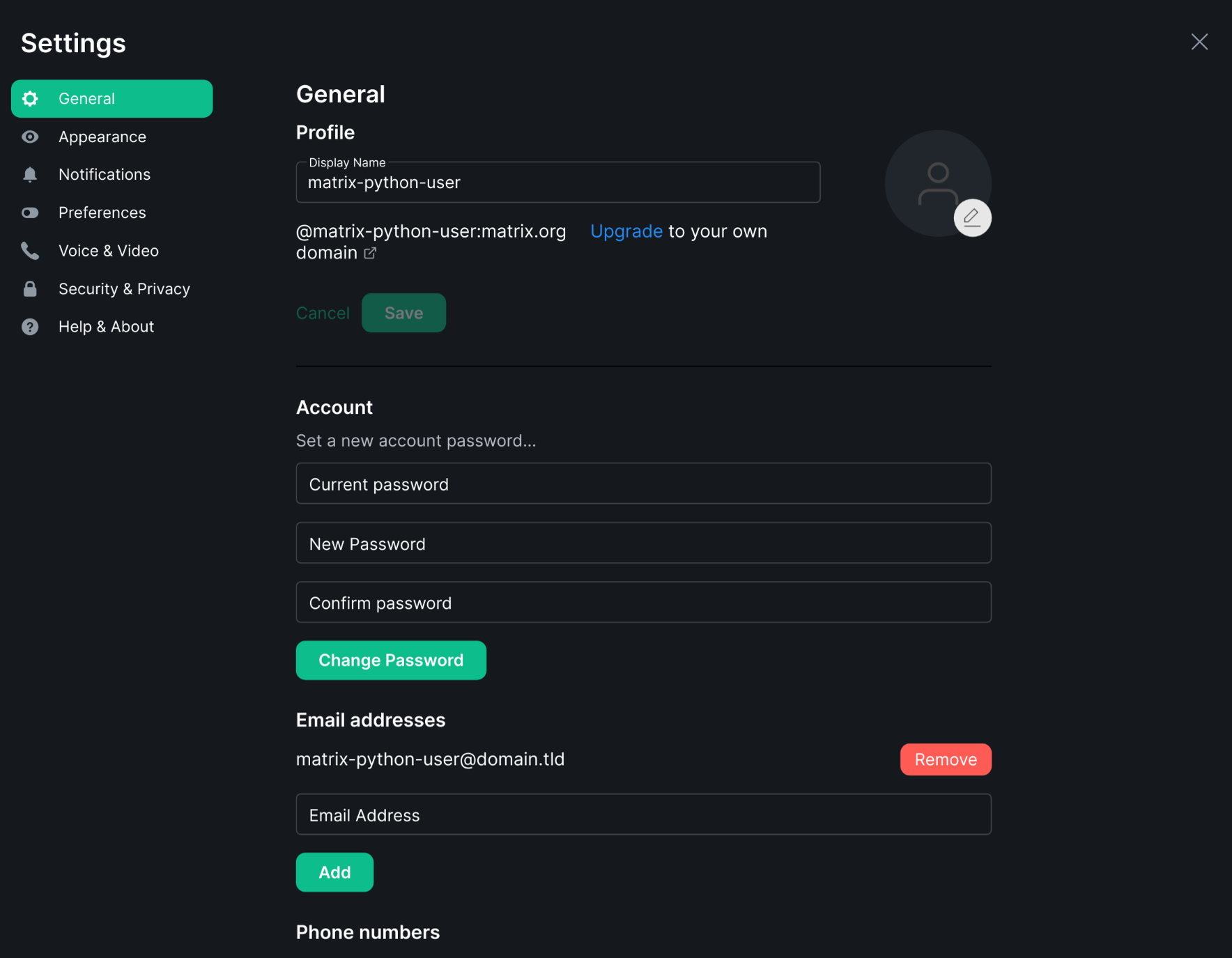This screenshot has height=958, width=1232.
Task: Switch to the Voice & Video section
Action: 109,250
